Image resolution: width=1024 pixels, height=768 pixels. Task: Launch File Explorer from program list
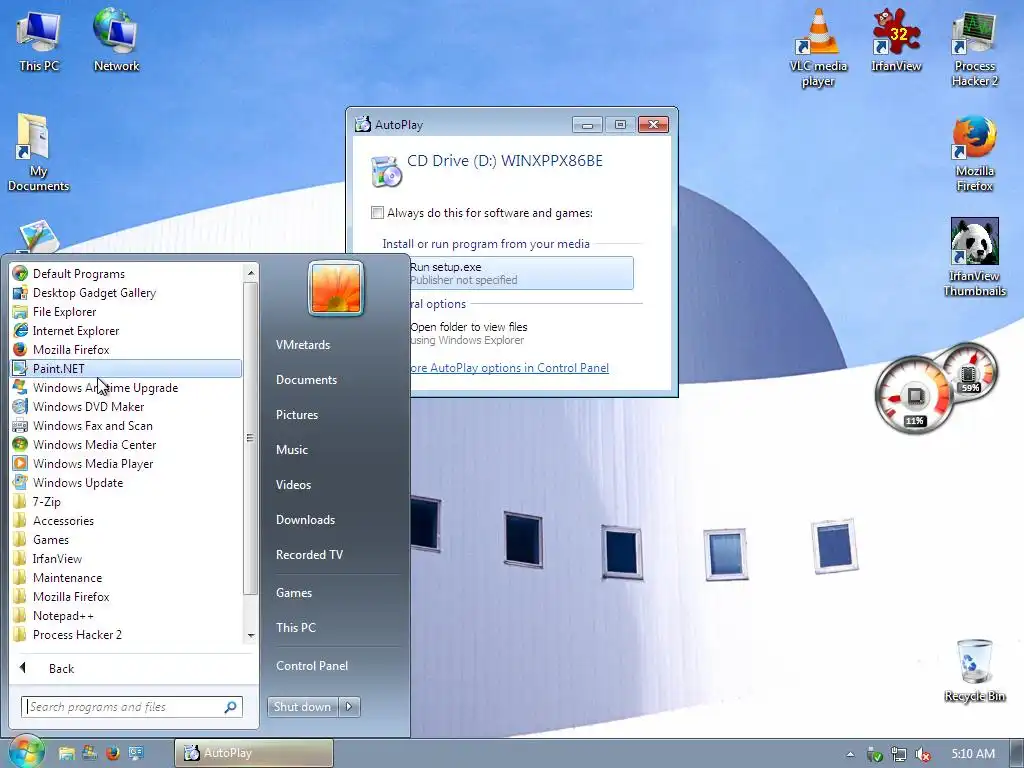(127, 312)
